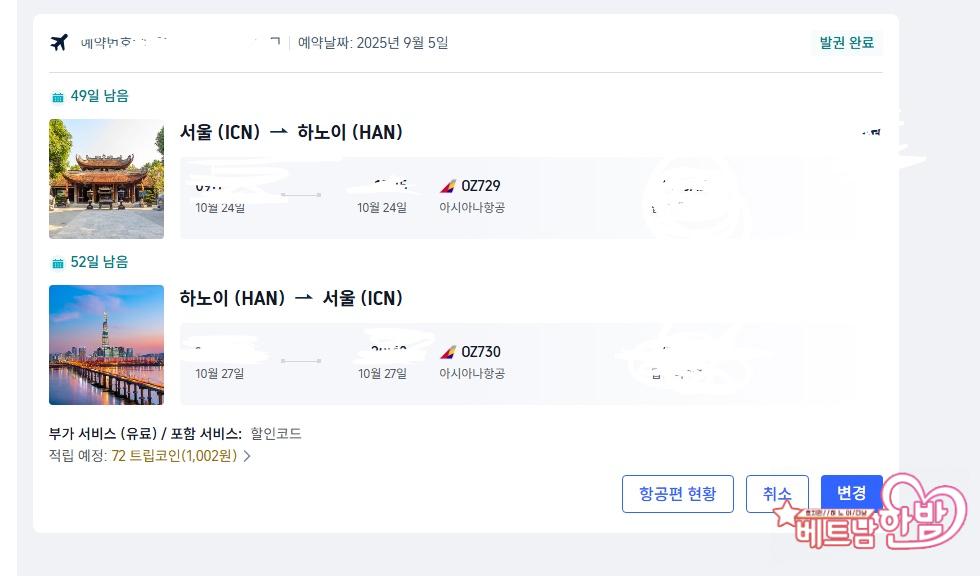The width and height of the screenshot is (980, 576).
Task: Click Asiana logo beside OZ729
Action: click(448, 186)
